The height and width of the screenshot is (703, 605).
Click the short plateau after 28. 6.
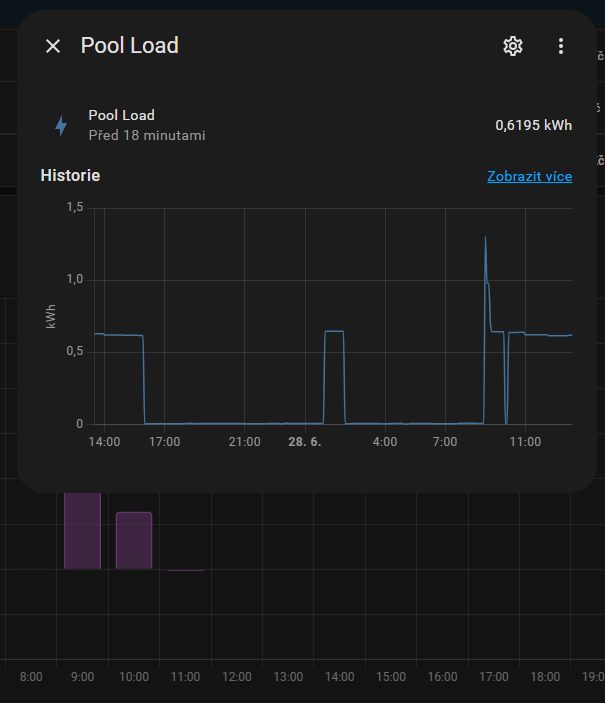pyautogui.click(x=334, y=331)
